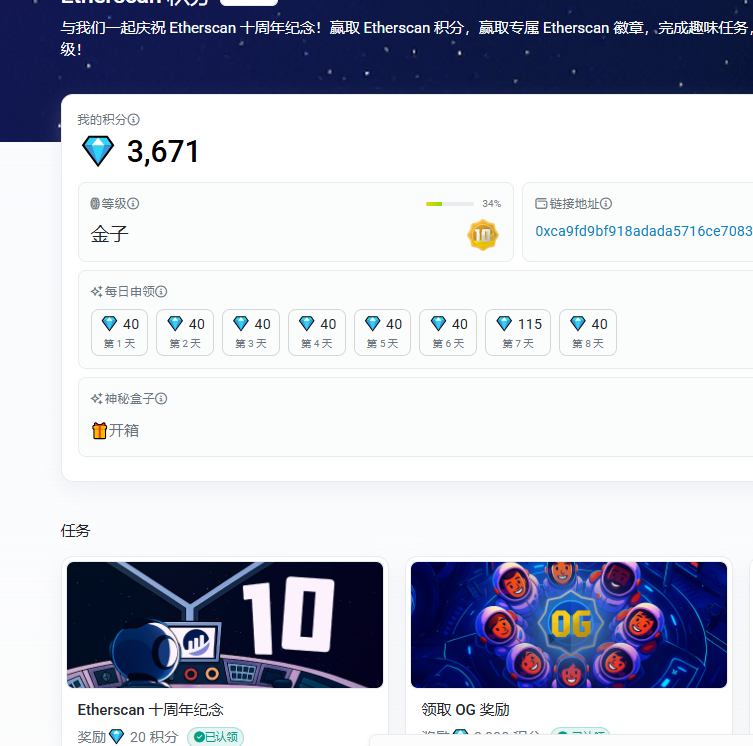Screen dimensions: 753x746
Task: Click the info icon beside 神秘盒子
Action: (x=161, y=399)
